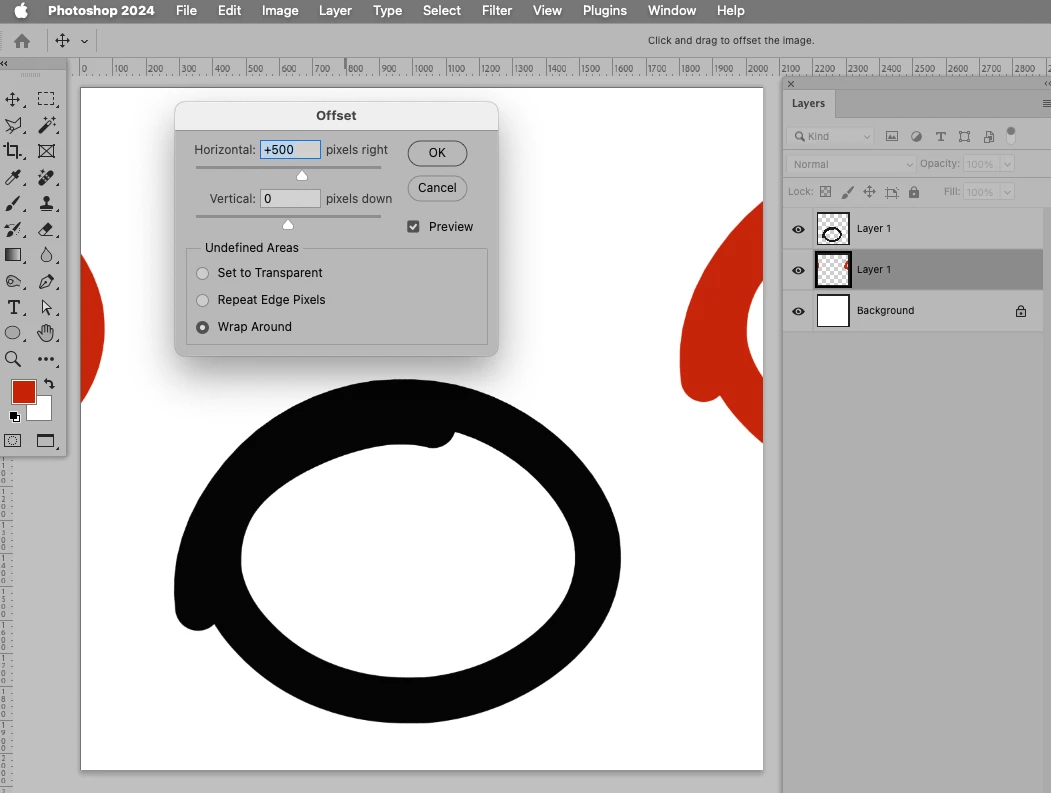Open the Image menu
The image size is (1051, 793).
coord(280,11)
